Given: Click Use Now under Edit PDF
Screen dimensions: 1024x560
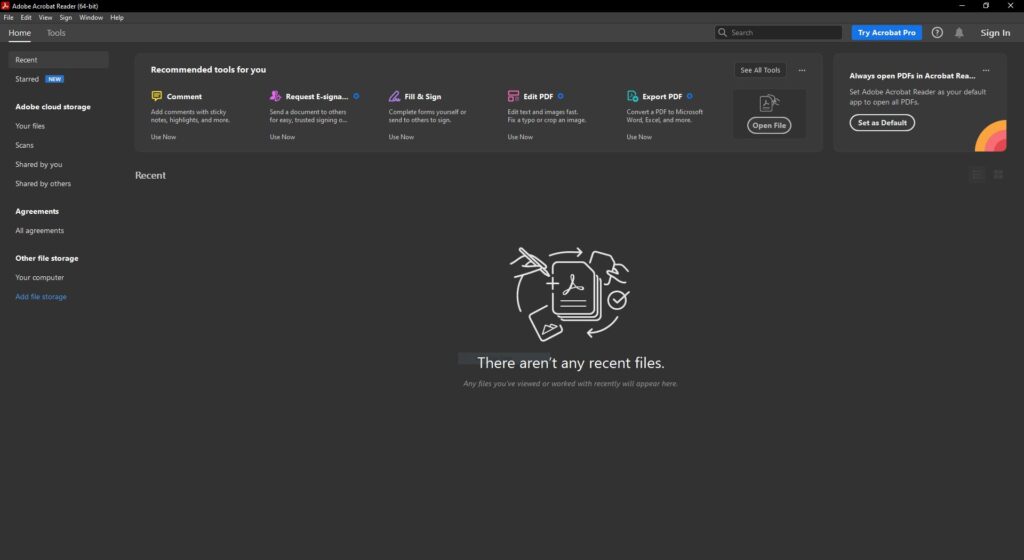Looking at the screenshot, I should pyautogui.click(x=520, y=137).
